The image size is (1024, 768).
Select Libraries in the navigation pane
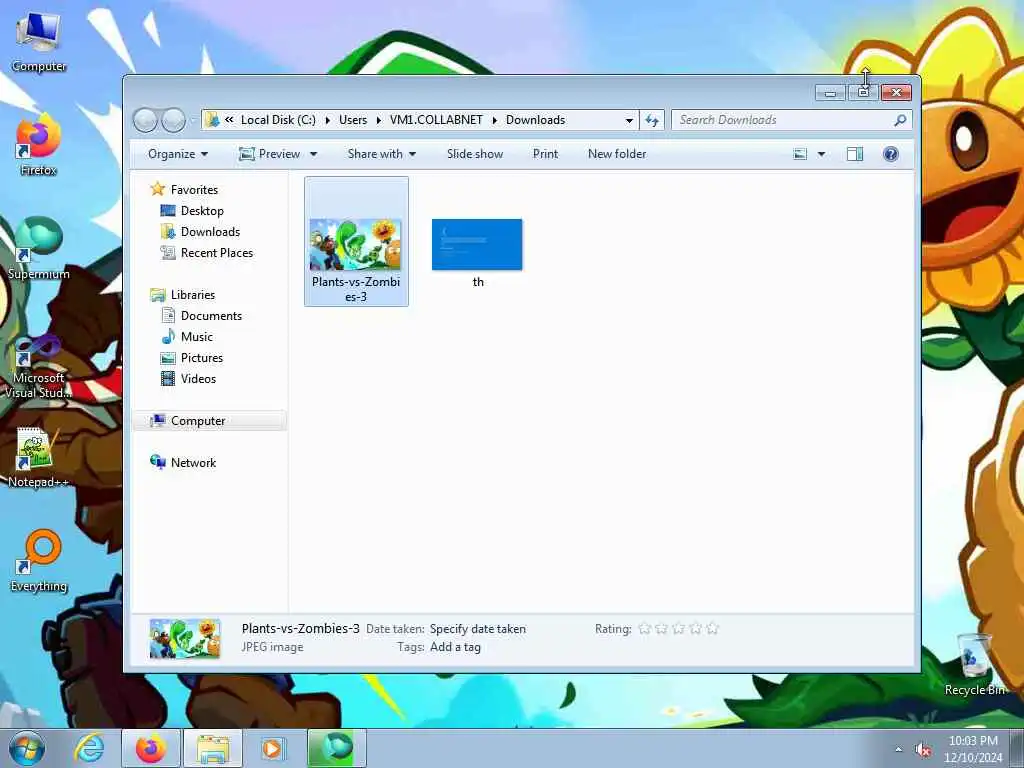[x=193, y=295]
